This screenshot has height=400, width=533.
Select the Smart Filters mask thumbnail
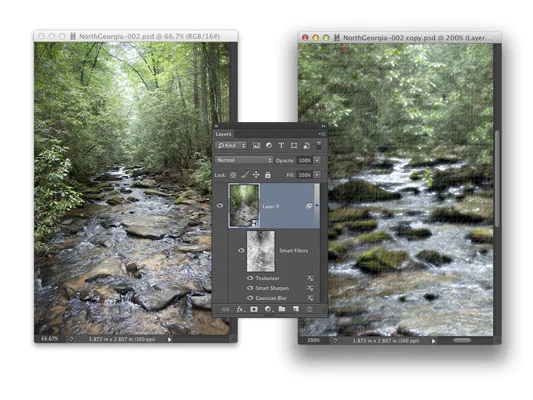261,251
